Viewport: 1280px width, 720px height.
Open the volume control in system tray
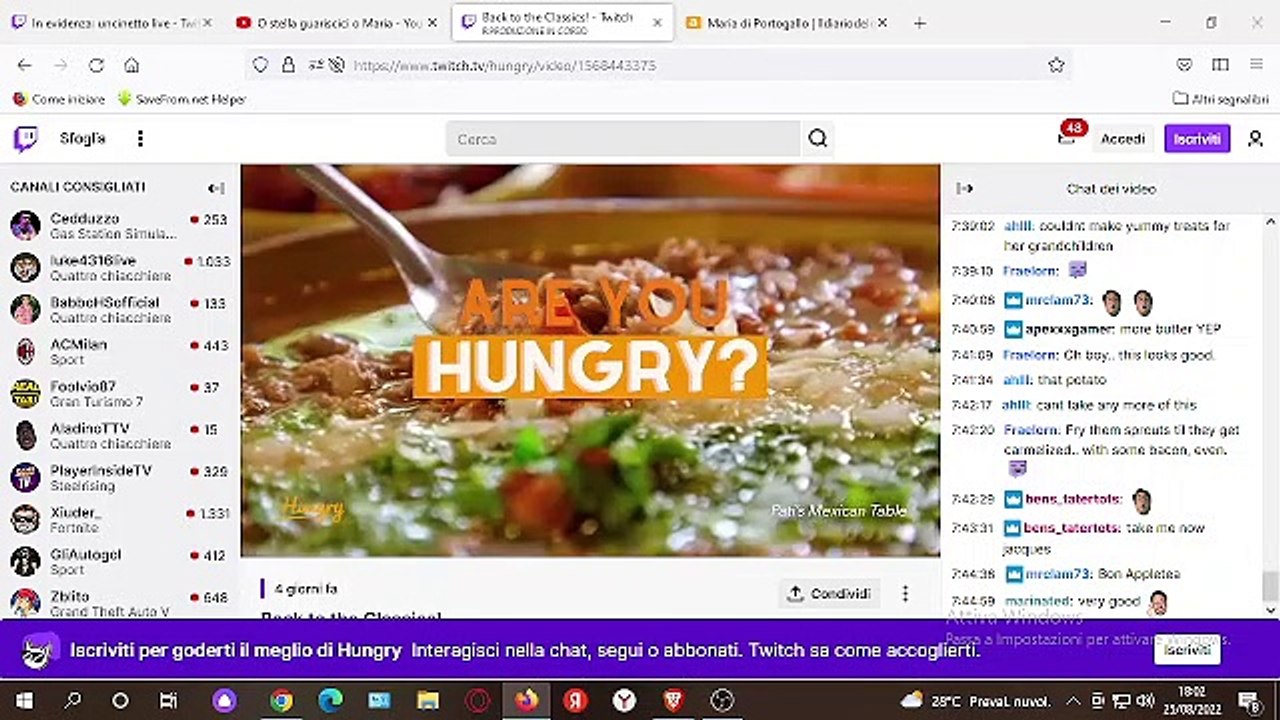pos(1146,700)
